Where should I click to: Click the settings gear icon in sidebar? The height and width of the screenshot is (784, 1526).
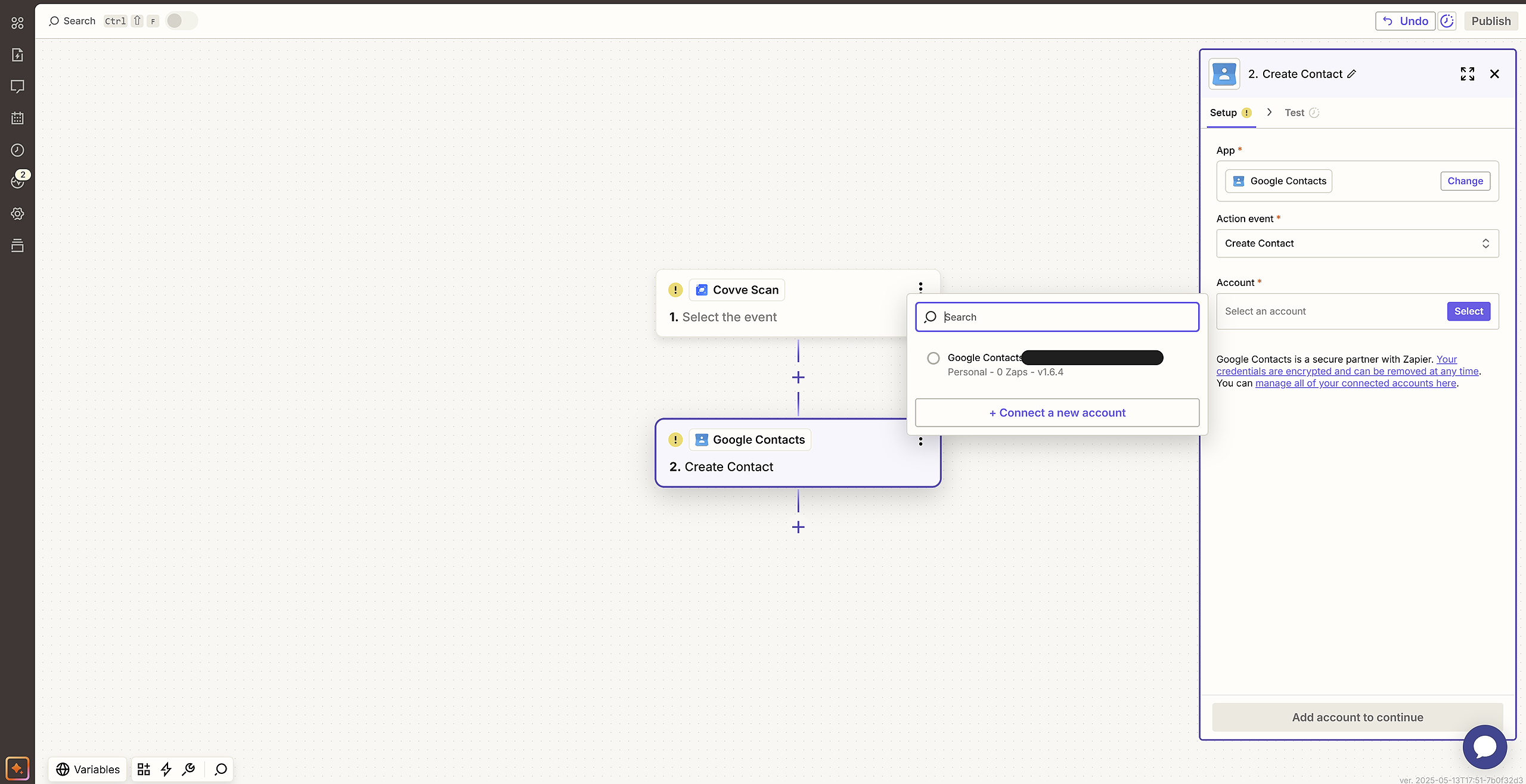(17, 214)
